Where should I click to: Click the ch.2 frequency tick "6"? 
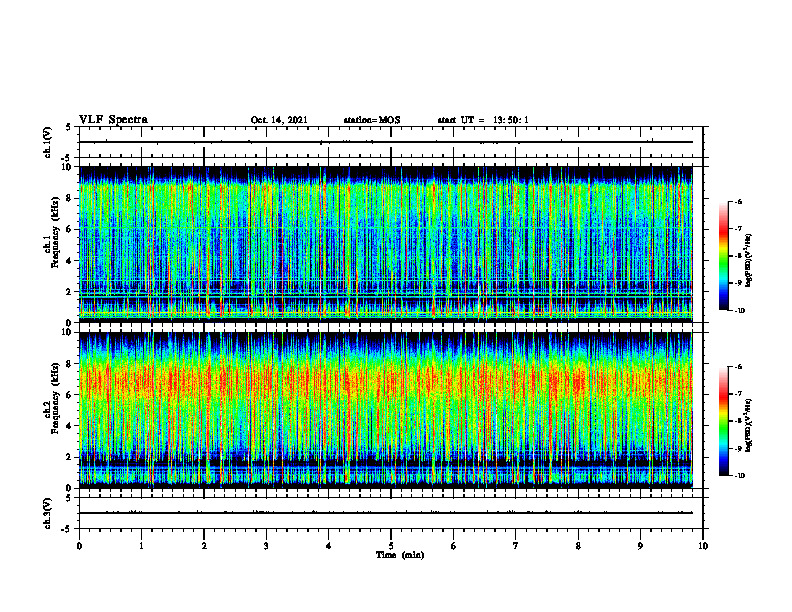pyautogui.click(x=70, y=395)
